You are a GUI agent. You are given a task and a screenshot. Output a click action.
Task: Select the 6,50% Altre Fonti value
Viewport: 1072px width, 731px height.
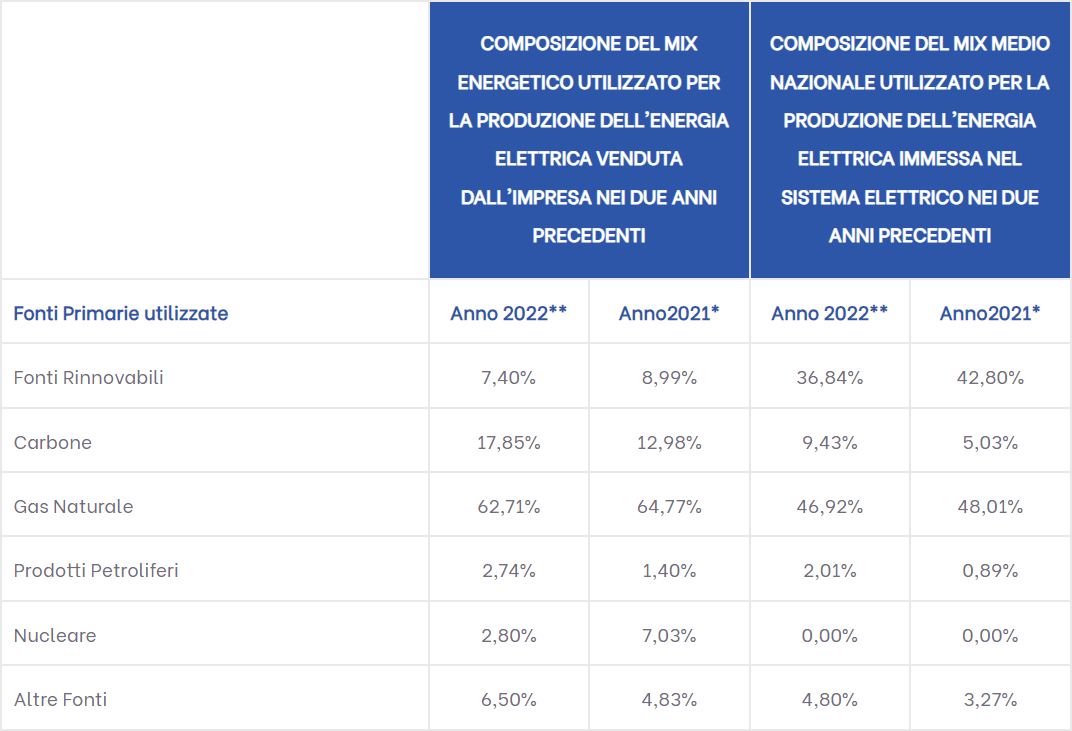pos(509,700)
